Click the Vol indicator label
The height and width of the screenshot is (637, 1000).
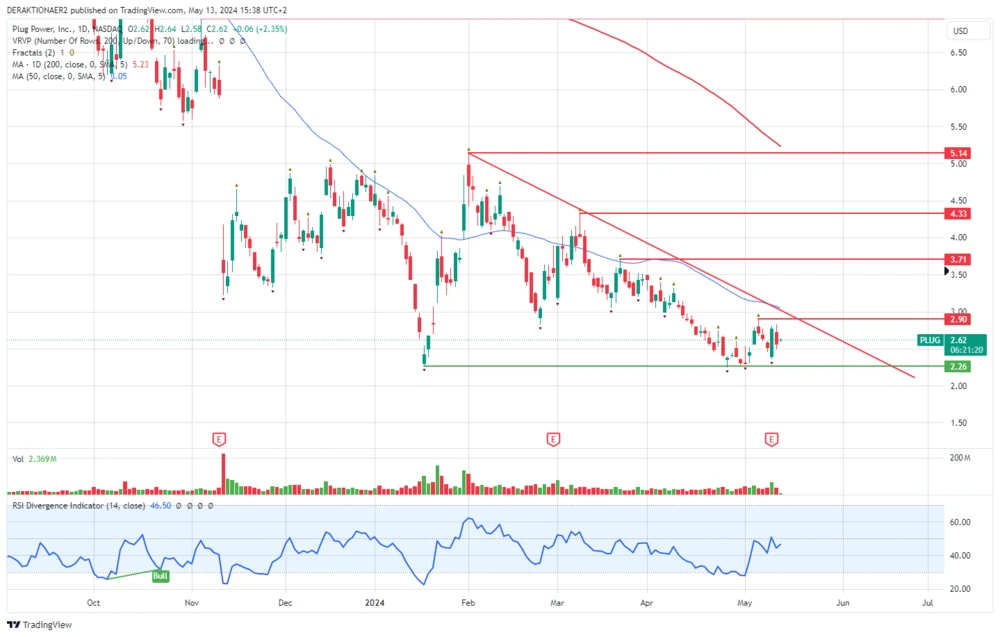(x=19, y=460)
